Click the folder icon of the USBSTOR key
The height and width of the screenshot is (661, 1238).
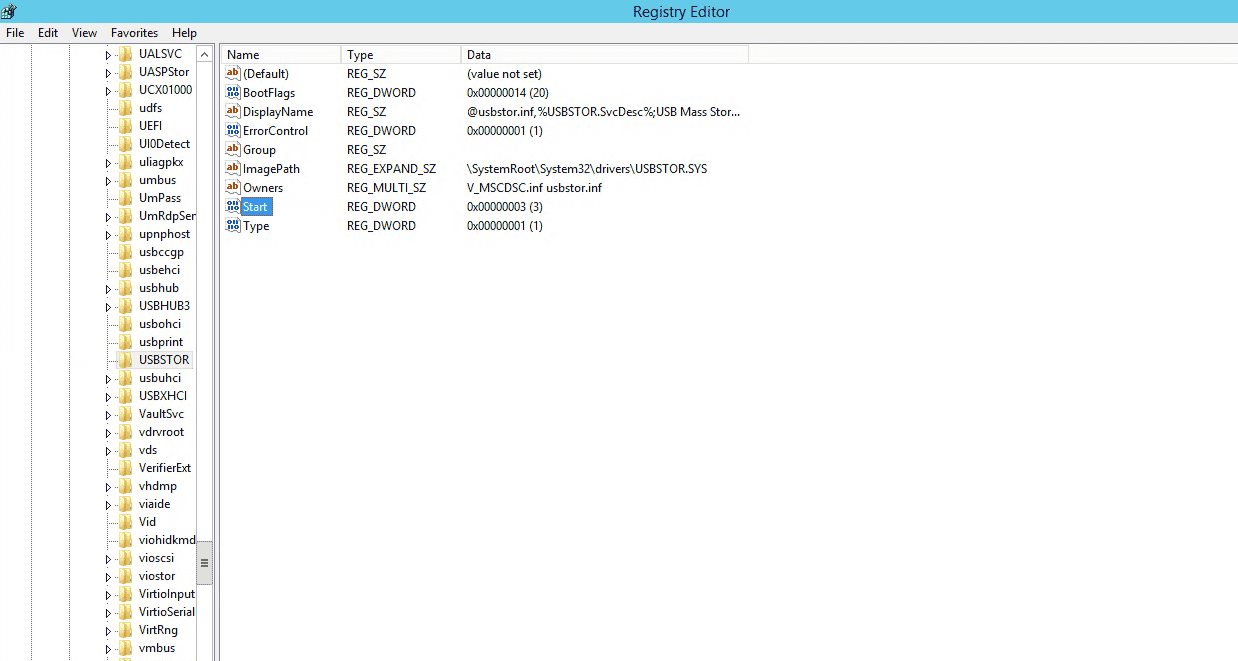[126, 360]
